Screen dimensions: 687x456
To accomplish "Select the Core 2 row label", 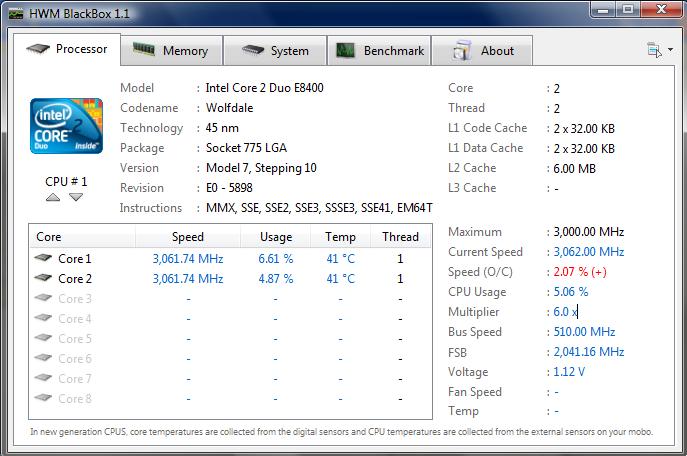I will (x=75, y=279).
